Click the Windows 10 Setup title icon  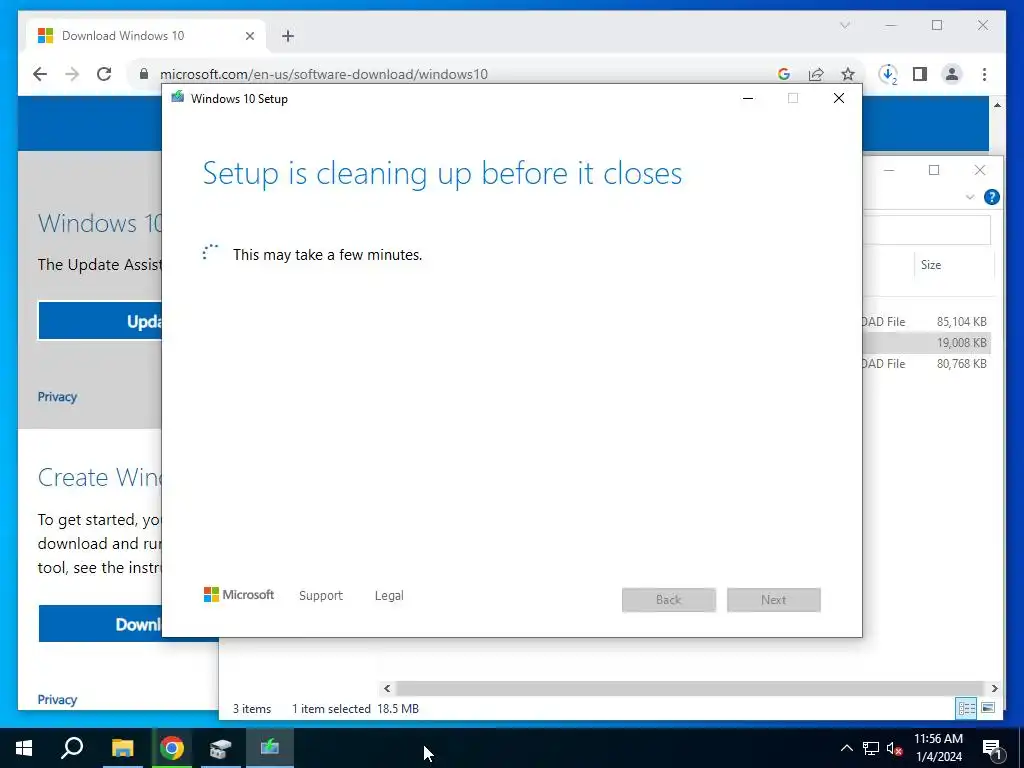[178, 98]
